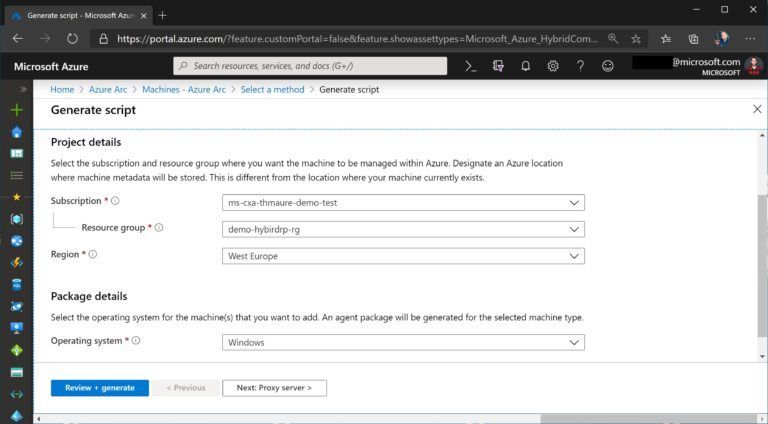Go to Azure Arc breadcrumb
Screen dimensions: 768x424
tap(108, 90)
